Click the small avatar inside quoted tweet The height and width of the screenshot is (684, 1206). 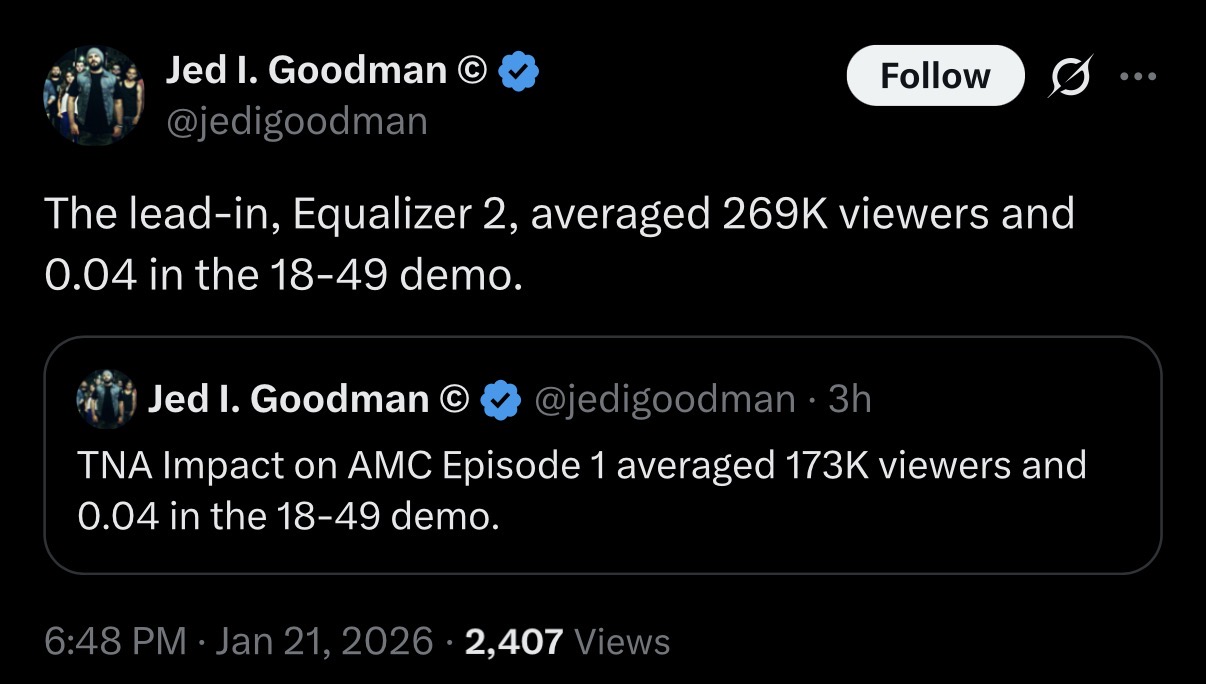tap(105, 398)
